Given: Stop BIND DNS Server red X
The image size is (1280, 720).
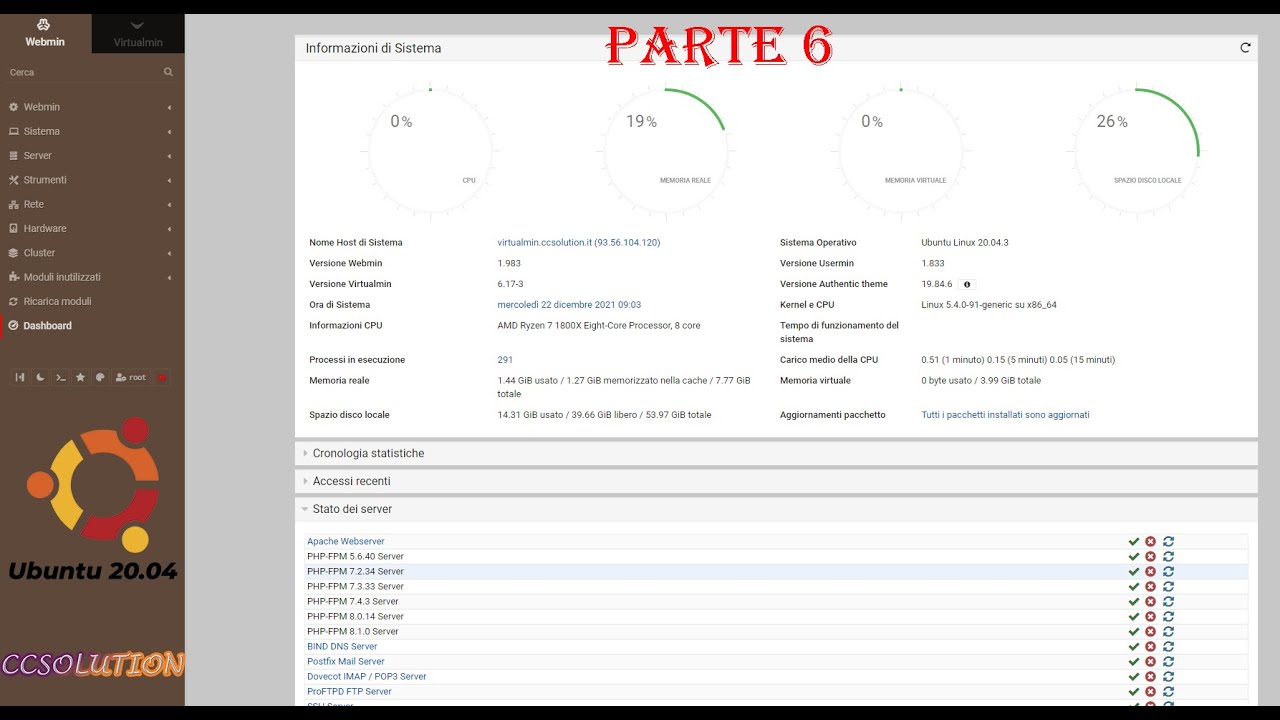Looking at the screenshot, I should (x=1151, y=646).
